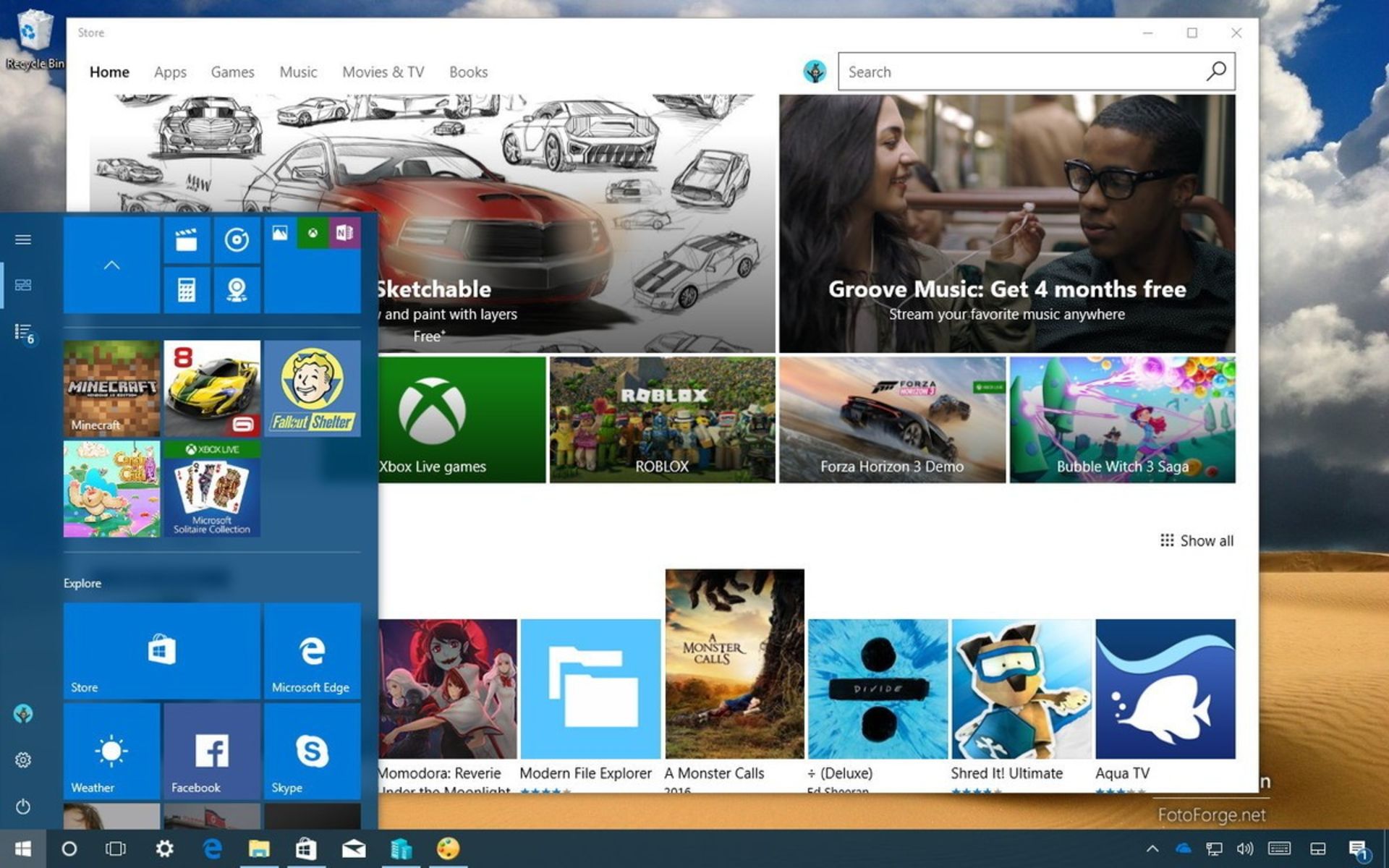Show pinned tiles view in Start menu

tap(23, 285)
